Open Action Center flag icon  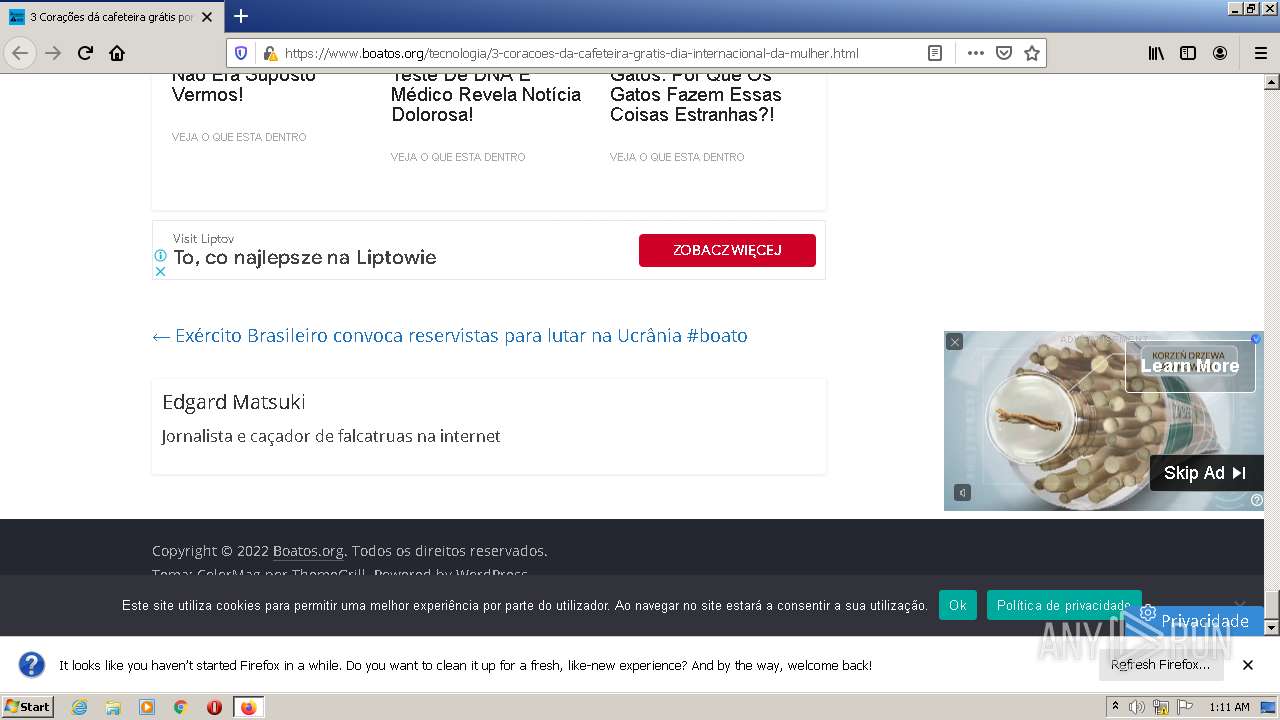pyautogui.click(x=1184, y=707)
